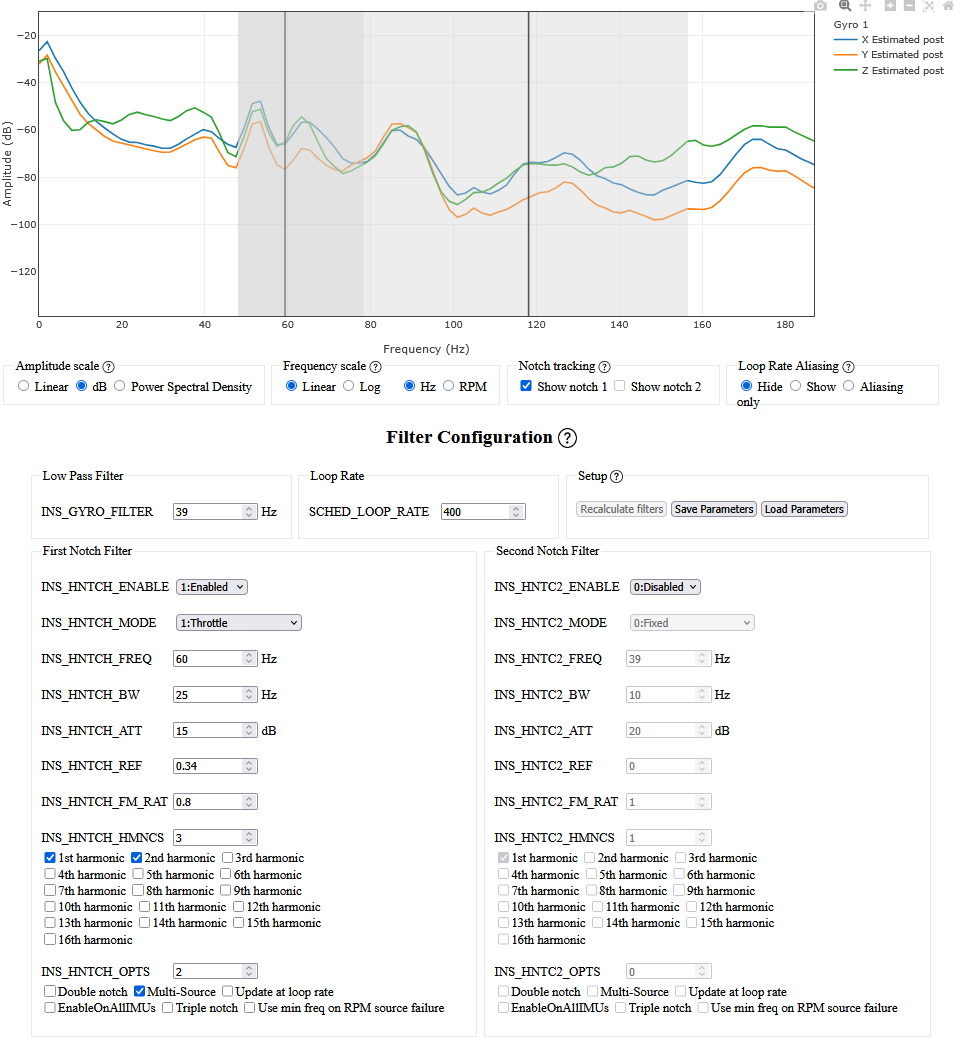Click help icon beside Notch tracking
The width and height of the screenshot is (964, 1050).
(x=605, y=367)
